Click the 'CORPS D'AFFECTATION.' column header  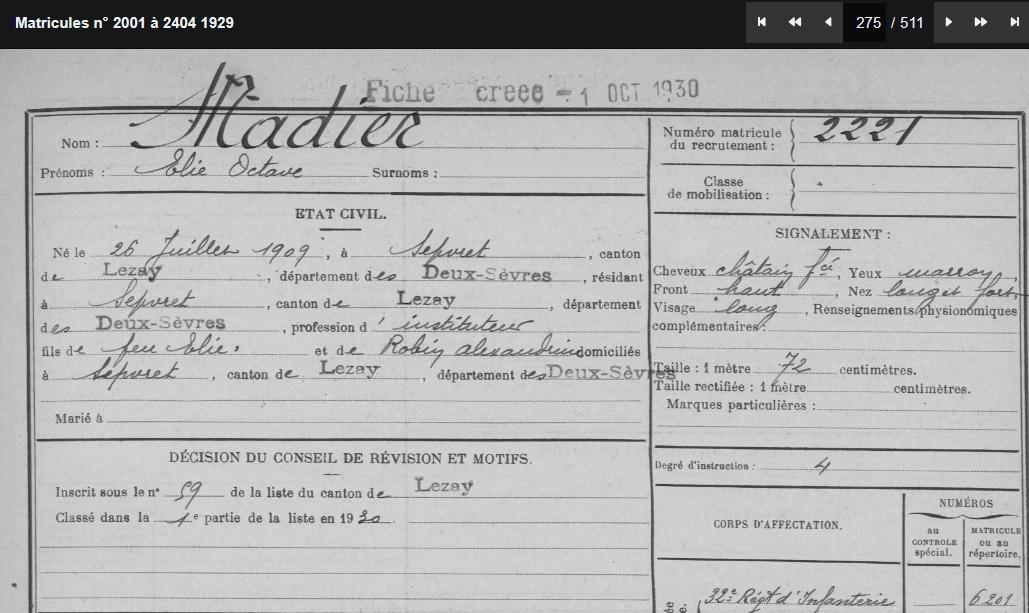[x=778, y=524]
